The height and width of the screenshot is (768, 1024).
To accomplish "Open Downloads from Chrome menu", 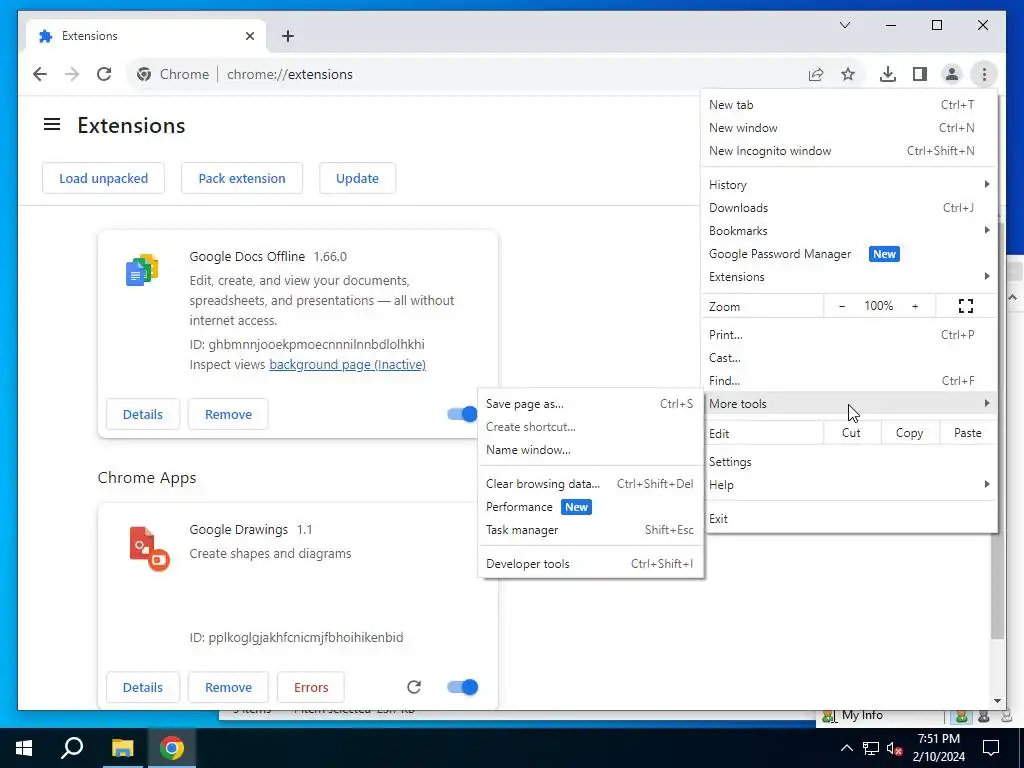I will click(850, 208).
